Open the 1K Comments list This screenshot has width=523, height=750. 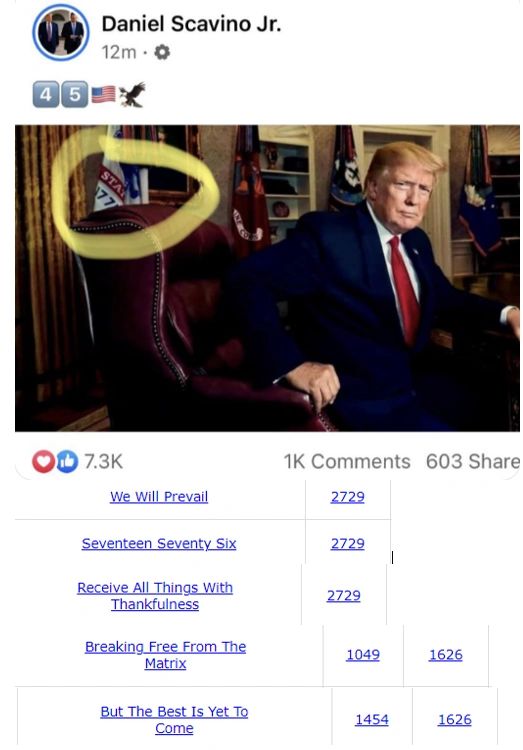[x=347, y=461]
